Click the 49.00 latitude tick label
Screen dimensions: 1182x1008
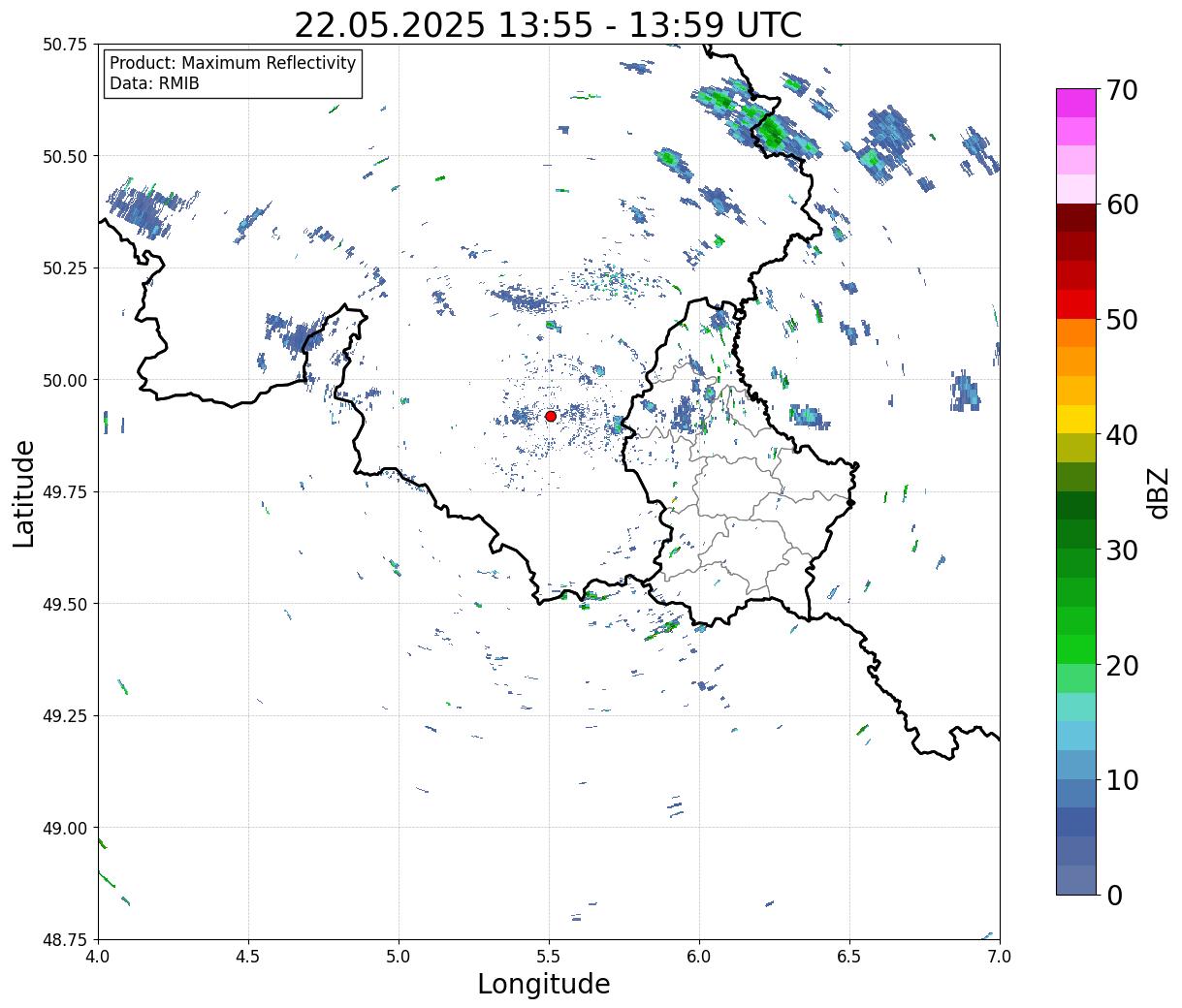65,828
